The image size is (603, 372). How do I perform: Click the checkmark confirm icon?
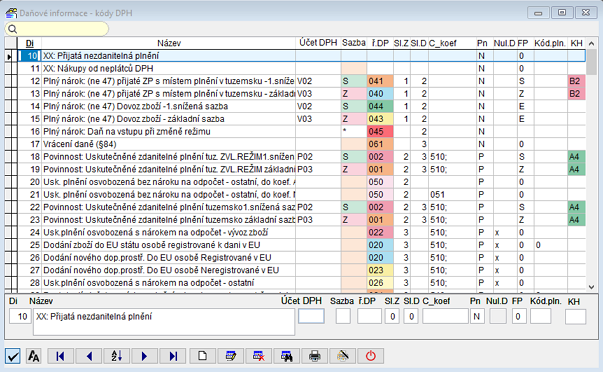pos(13,356)
